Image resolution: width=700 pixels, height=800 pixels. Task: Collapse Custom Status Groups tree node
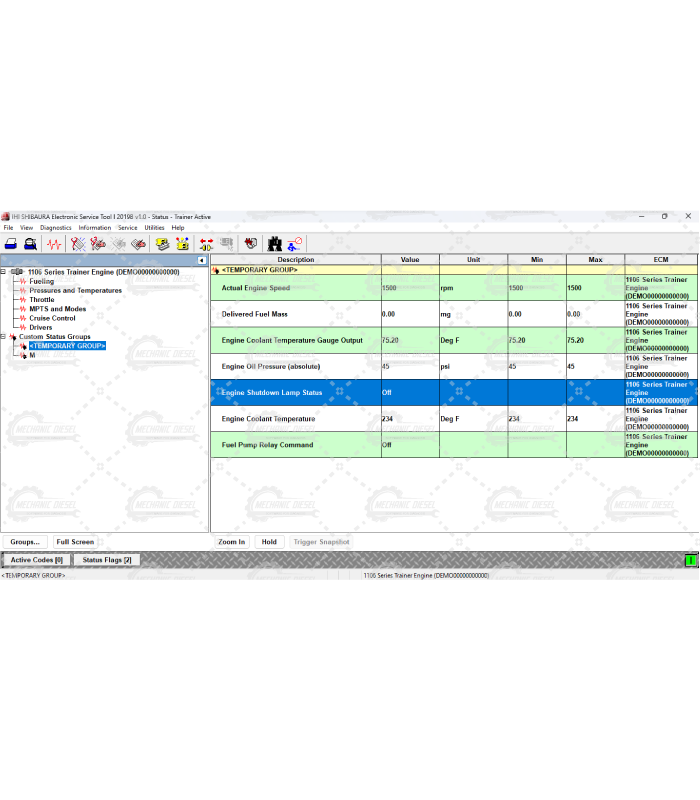coord(4,337)
